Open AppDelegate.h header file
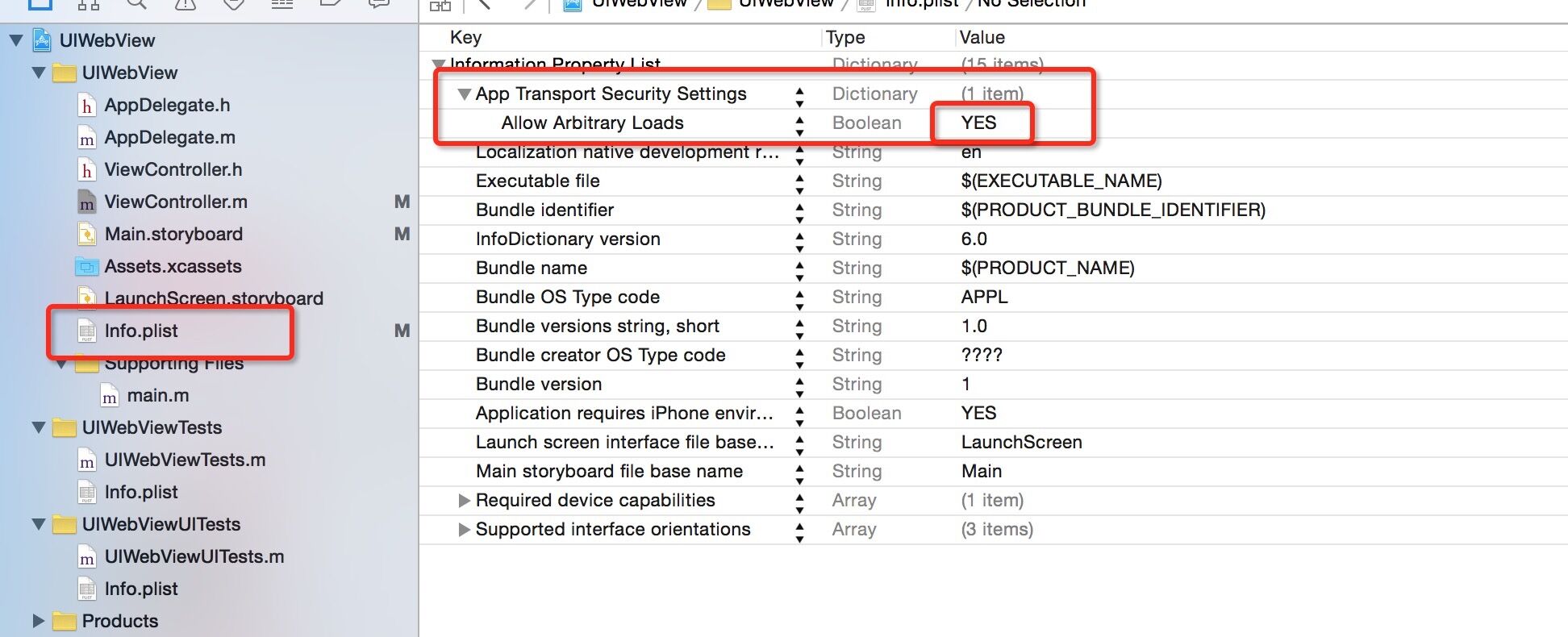 pos(167,105)
